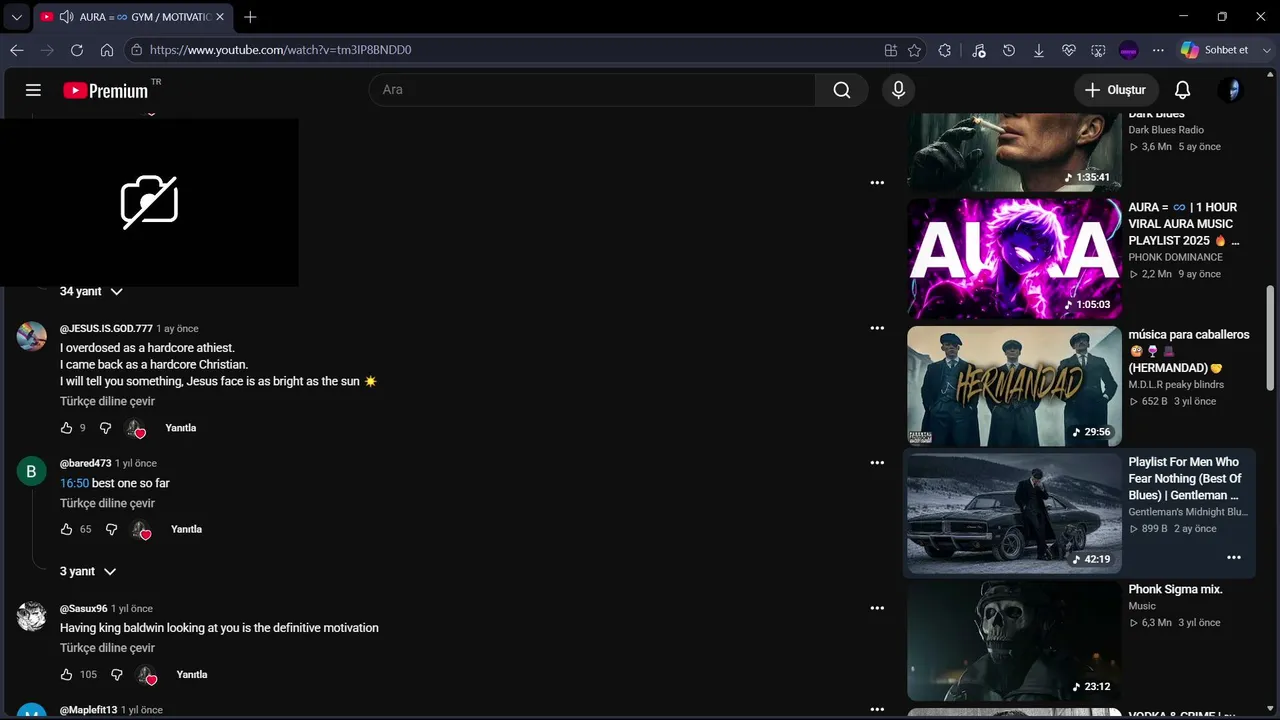Viewport: 1280px width, 720px height.
Task: Add this page to favorites with star
Action: pyautogui.click(x=914, y=50)
